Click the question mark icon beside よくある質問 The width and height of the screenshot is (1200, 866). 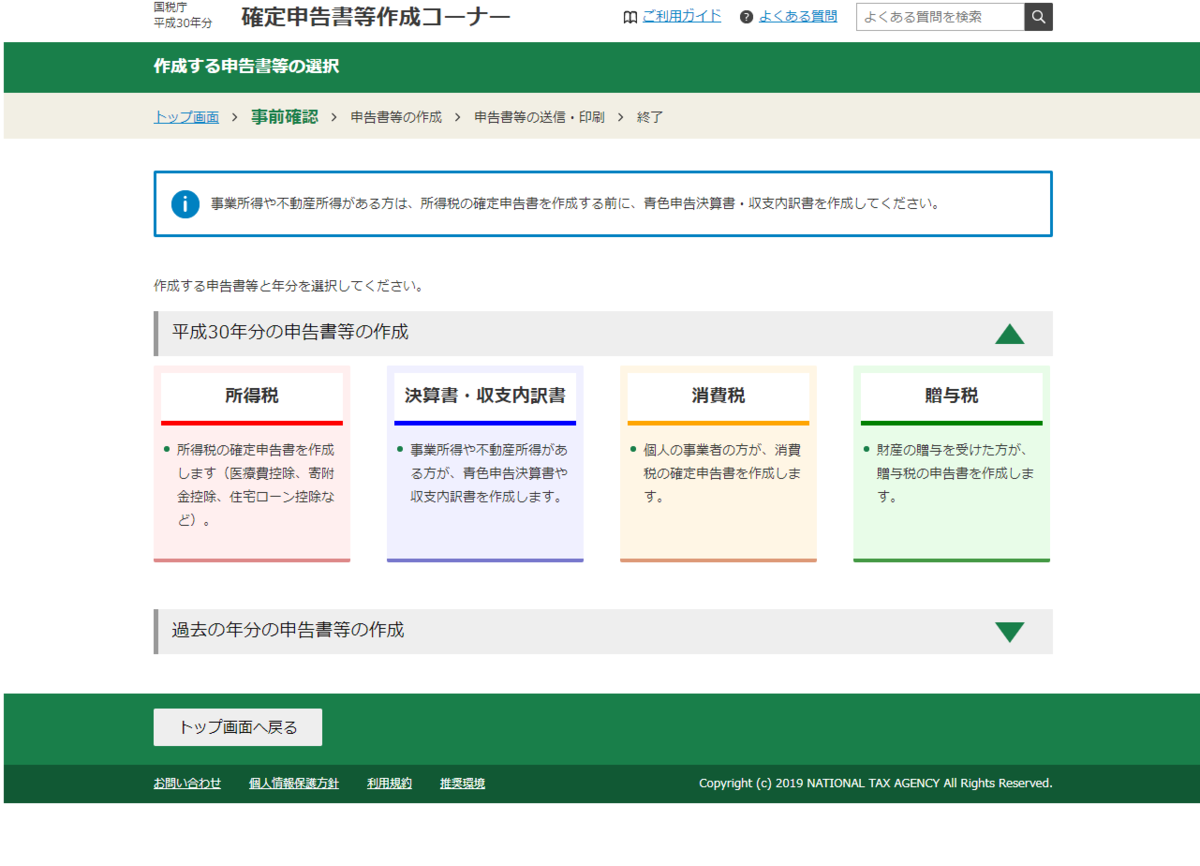746,17
